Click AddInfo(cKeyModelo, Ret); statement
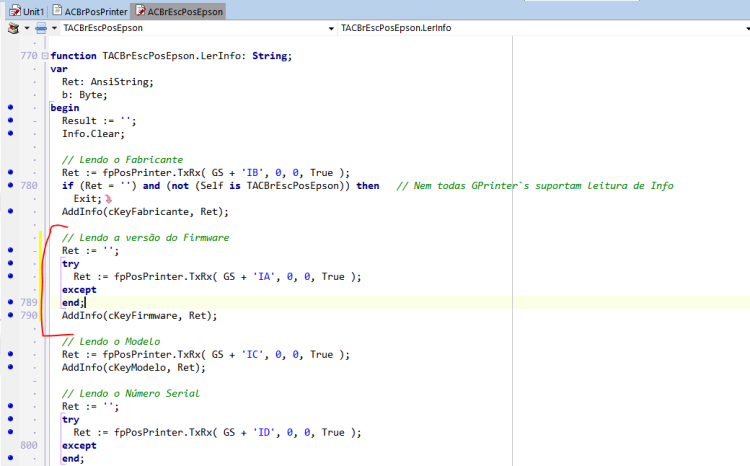Image resolution: width=750 pixels, height=466 pixels. 133,367
